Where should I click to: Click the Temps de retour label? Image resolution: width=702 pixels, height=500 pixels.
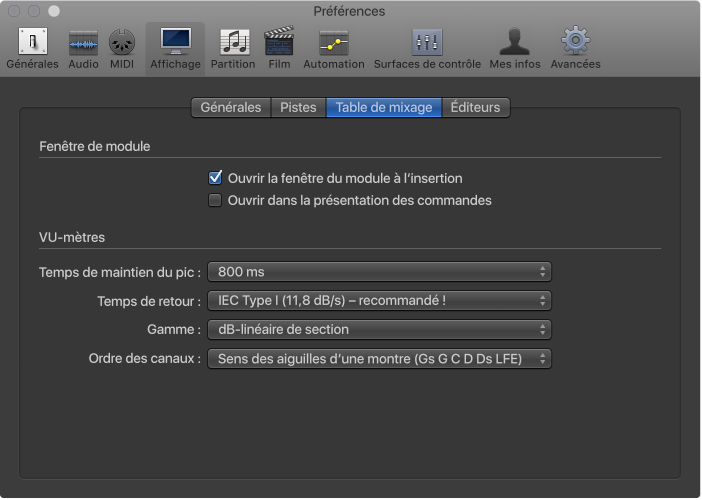click(x=149, y=301)
